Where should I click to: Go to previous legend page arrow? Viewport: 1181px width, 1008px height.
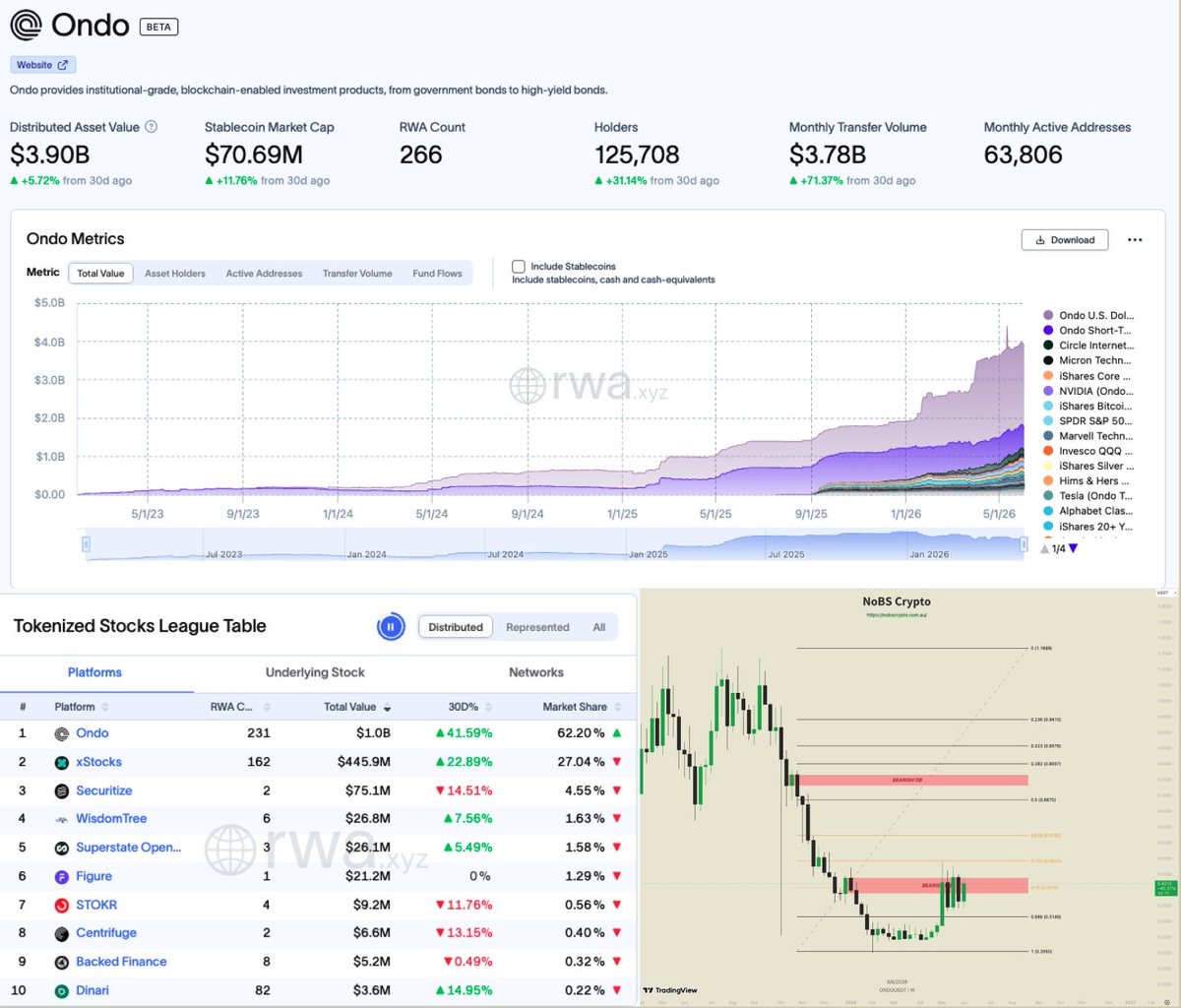(1045, 548)
